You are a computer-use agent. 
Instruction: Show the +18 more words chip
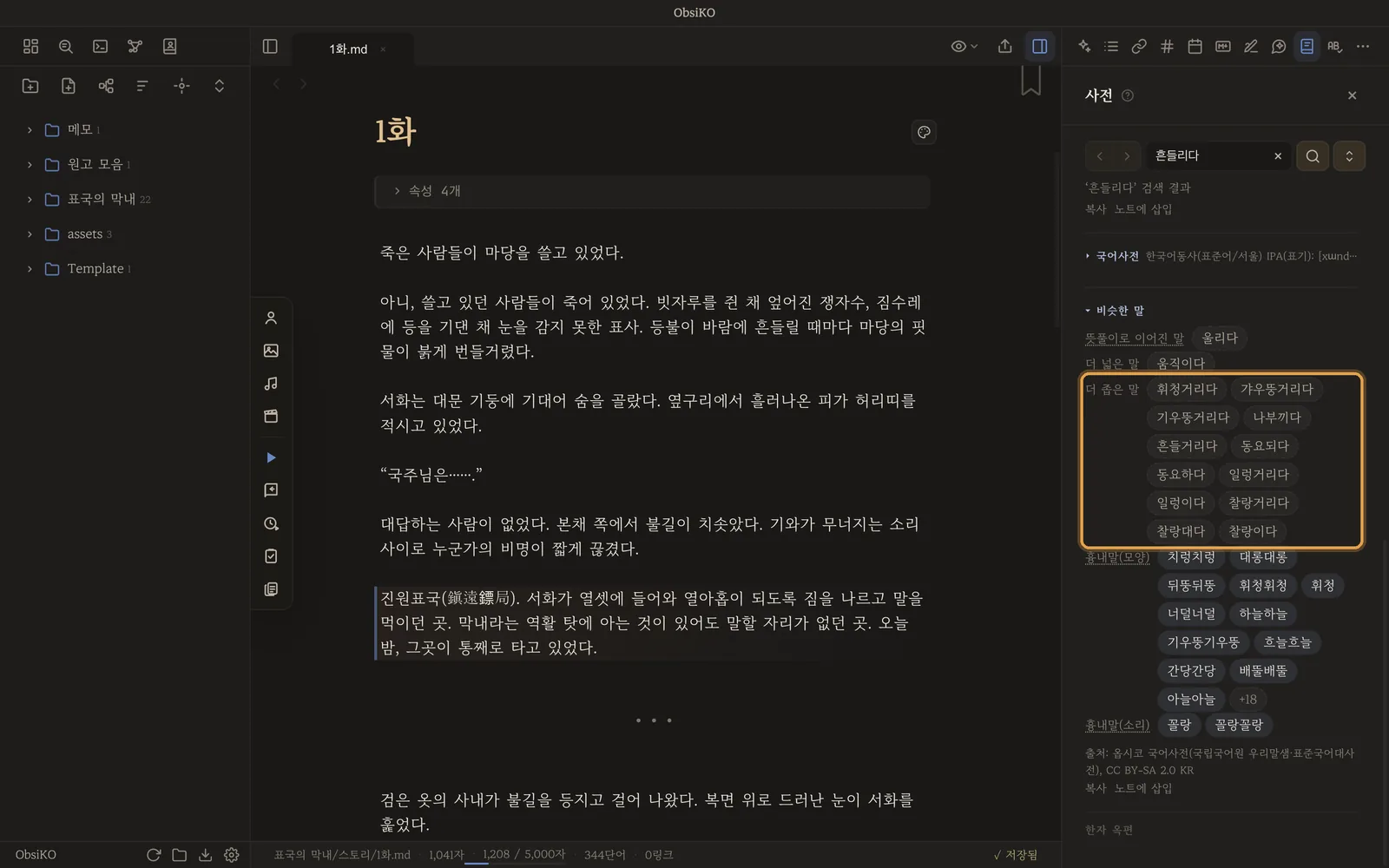[x=1247, y=700]
